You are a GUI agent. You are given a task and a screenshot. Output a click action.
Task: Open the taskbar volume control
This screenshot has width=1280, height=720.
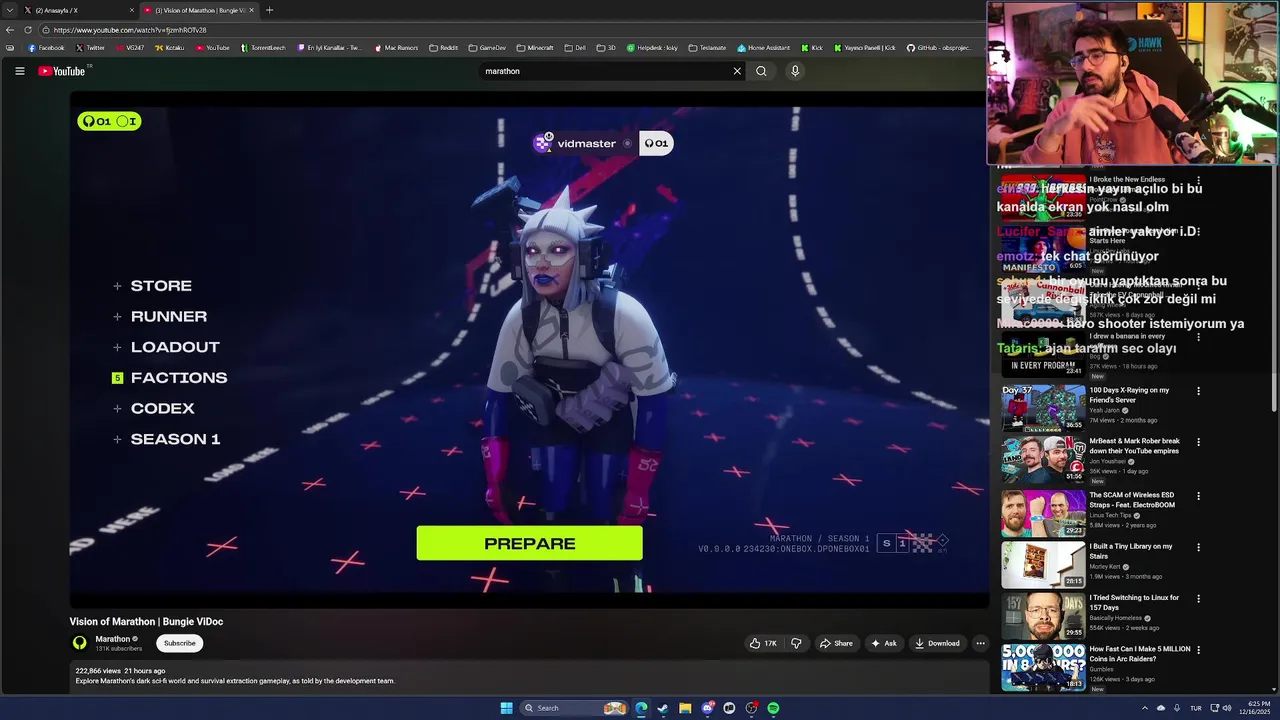pos(1227,708)
